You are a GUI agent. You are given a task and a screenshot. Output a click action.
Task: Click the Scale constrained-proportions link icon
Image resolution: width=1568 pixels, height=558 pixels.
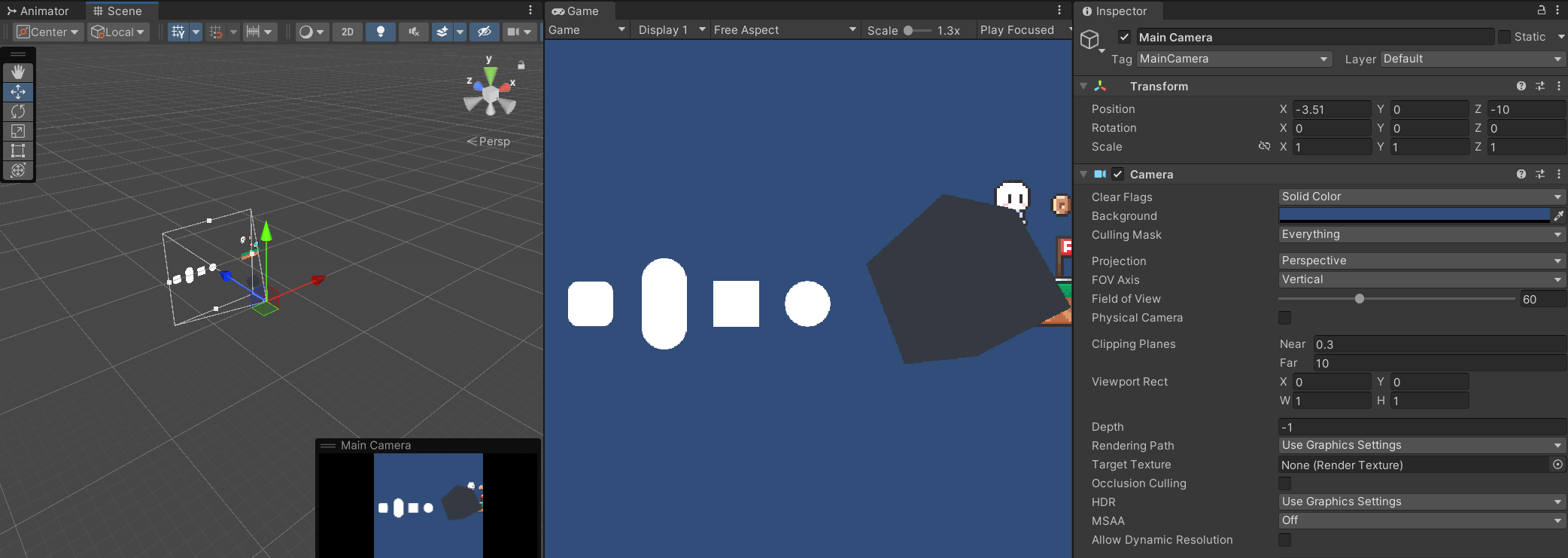(x=1264, y=146)
